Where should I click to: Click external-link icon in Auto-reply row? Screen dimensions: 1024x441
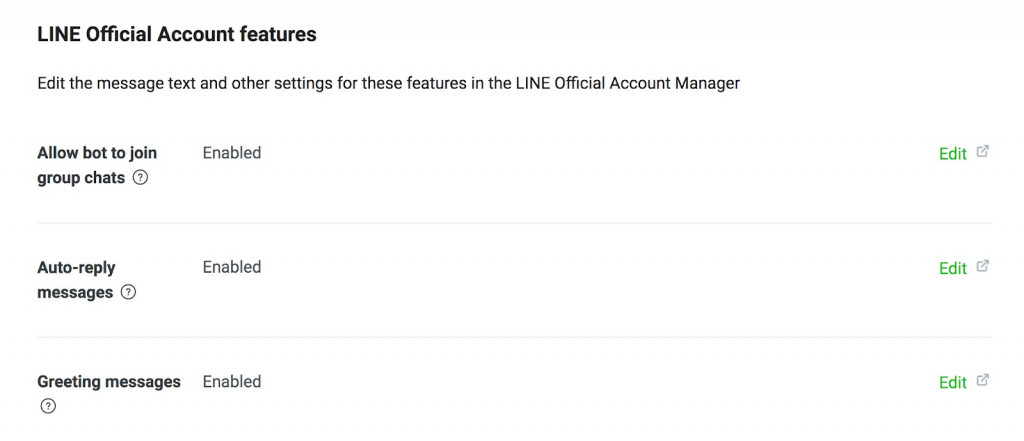983,266
